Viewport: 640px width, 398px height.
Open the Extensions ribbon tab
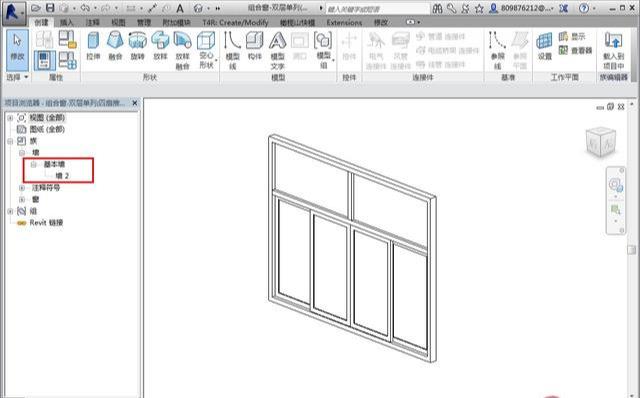[344, 22]
